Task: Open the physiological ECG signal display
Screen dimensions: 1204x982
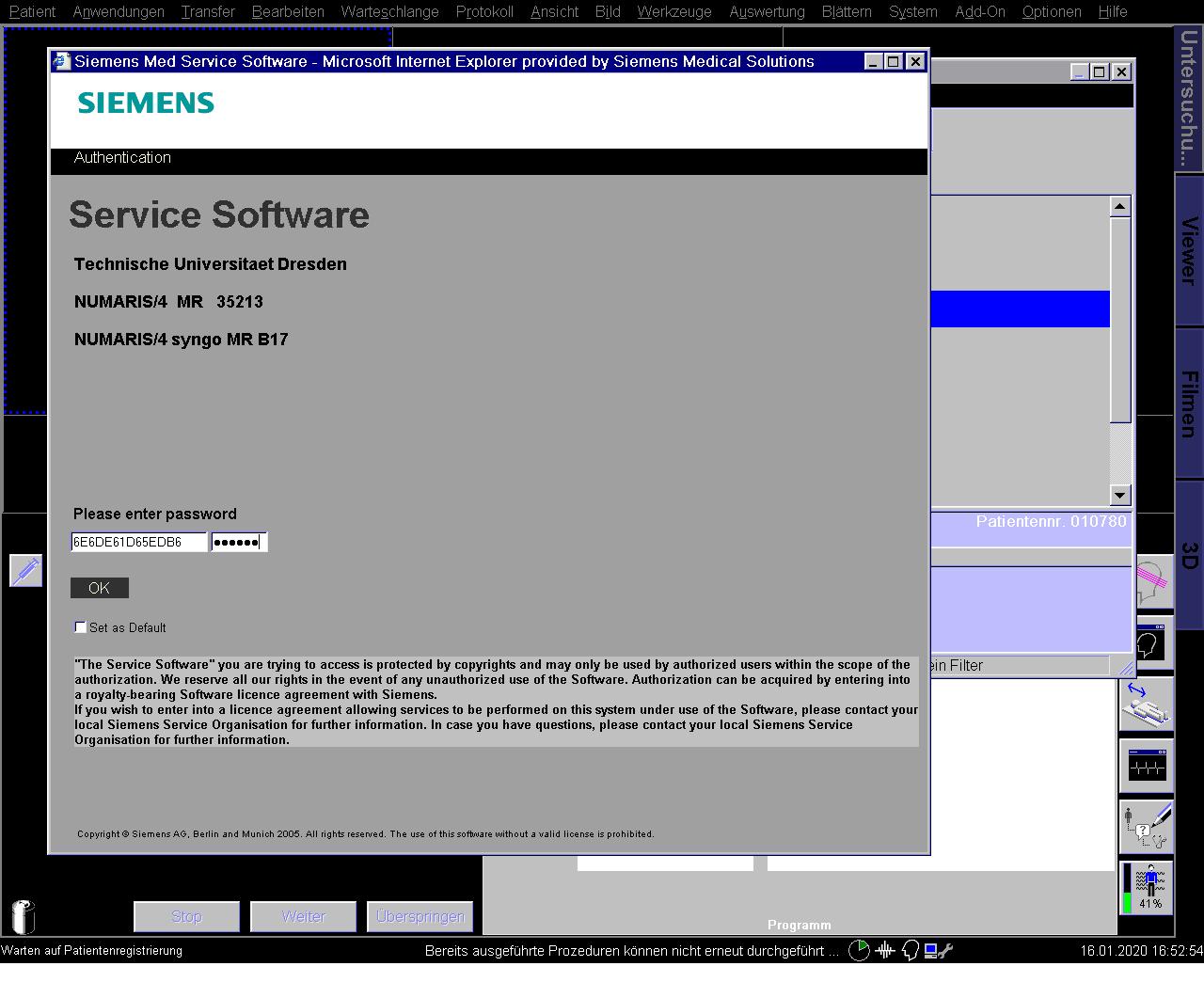Action: click(x=1147, y=766)
